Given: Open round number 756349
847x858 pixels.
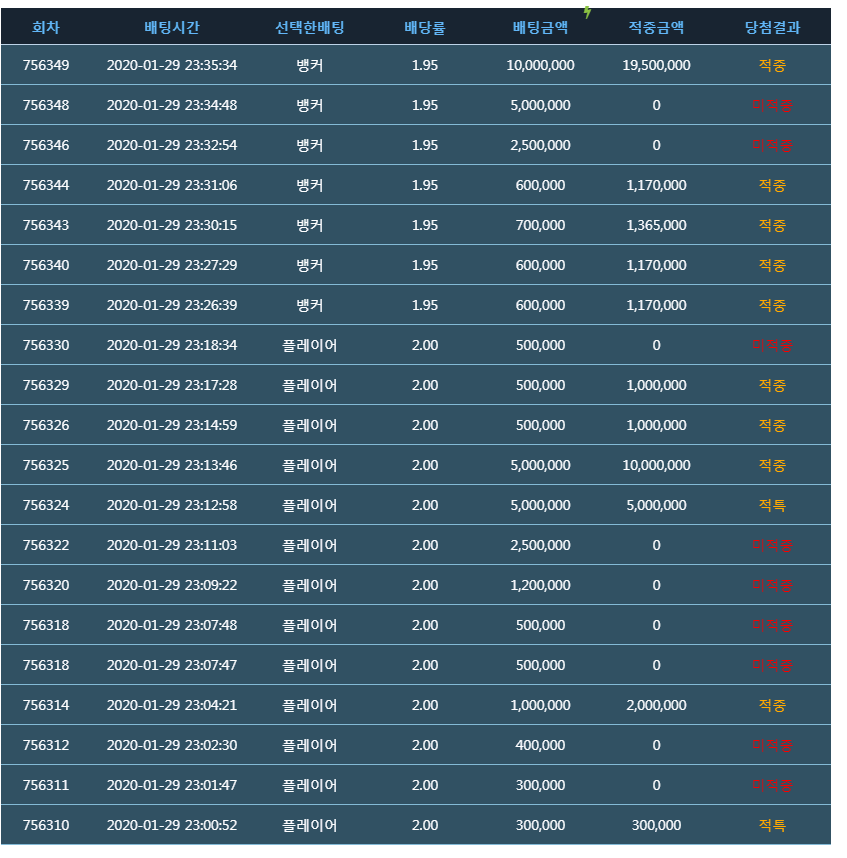Looking at the screenshot, I should (x=46, y=65).
